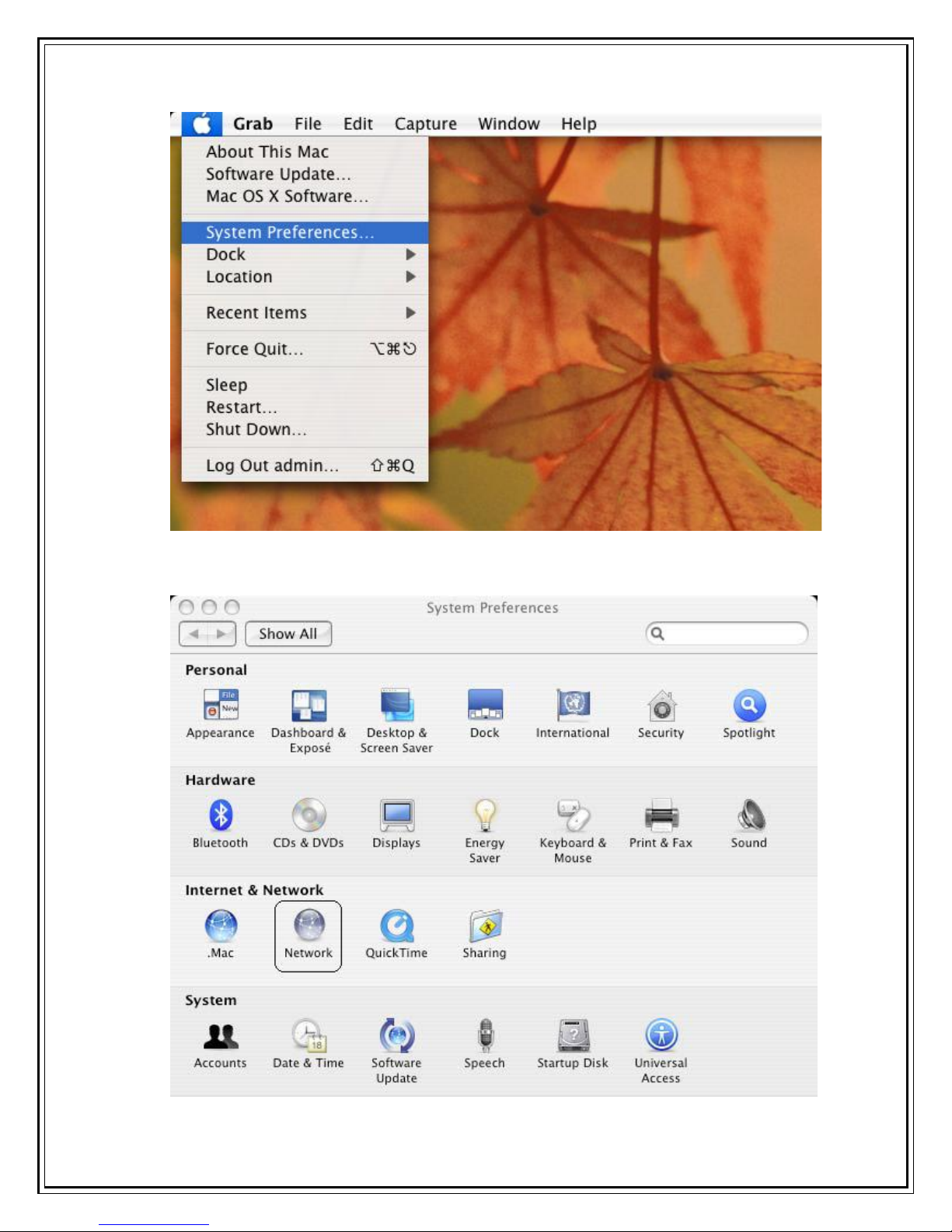Open Displays preferences
The width and height of the screenshot is (952, 1232).
(x=396, y=824)
